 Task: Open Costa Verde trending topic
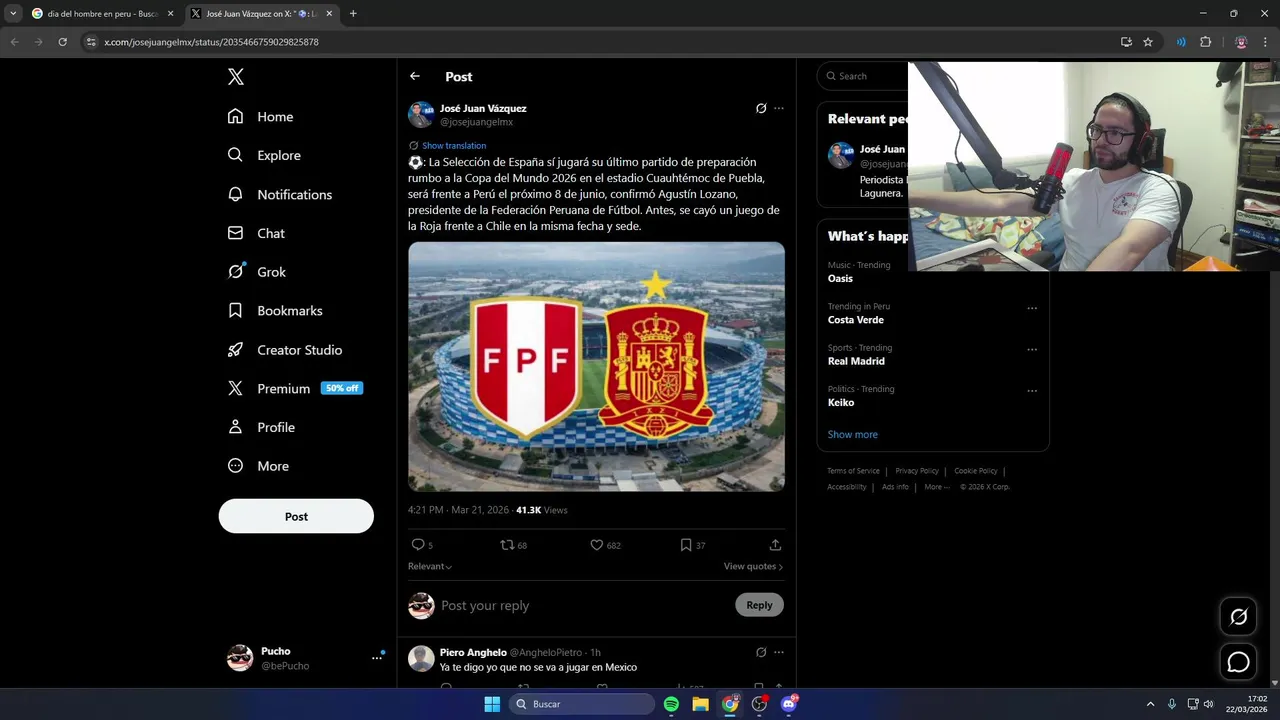(856, 320)
